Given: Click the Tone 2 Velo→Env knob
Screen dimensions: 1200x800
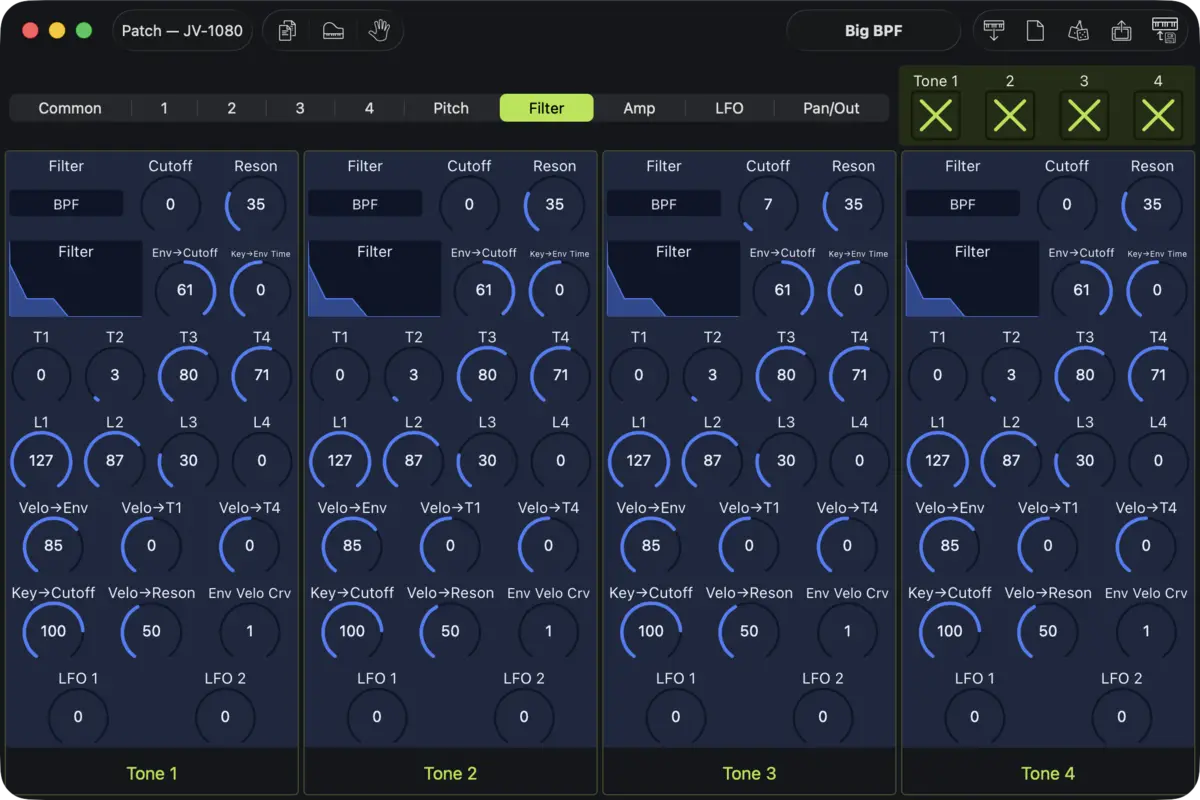Looking at the screenshot, I should (x=352, y=546).
